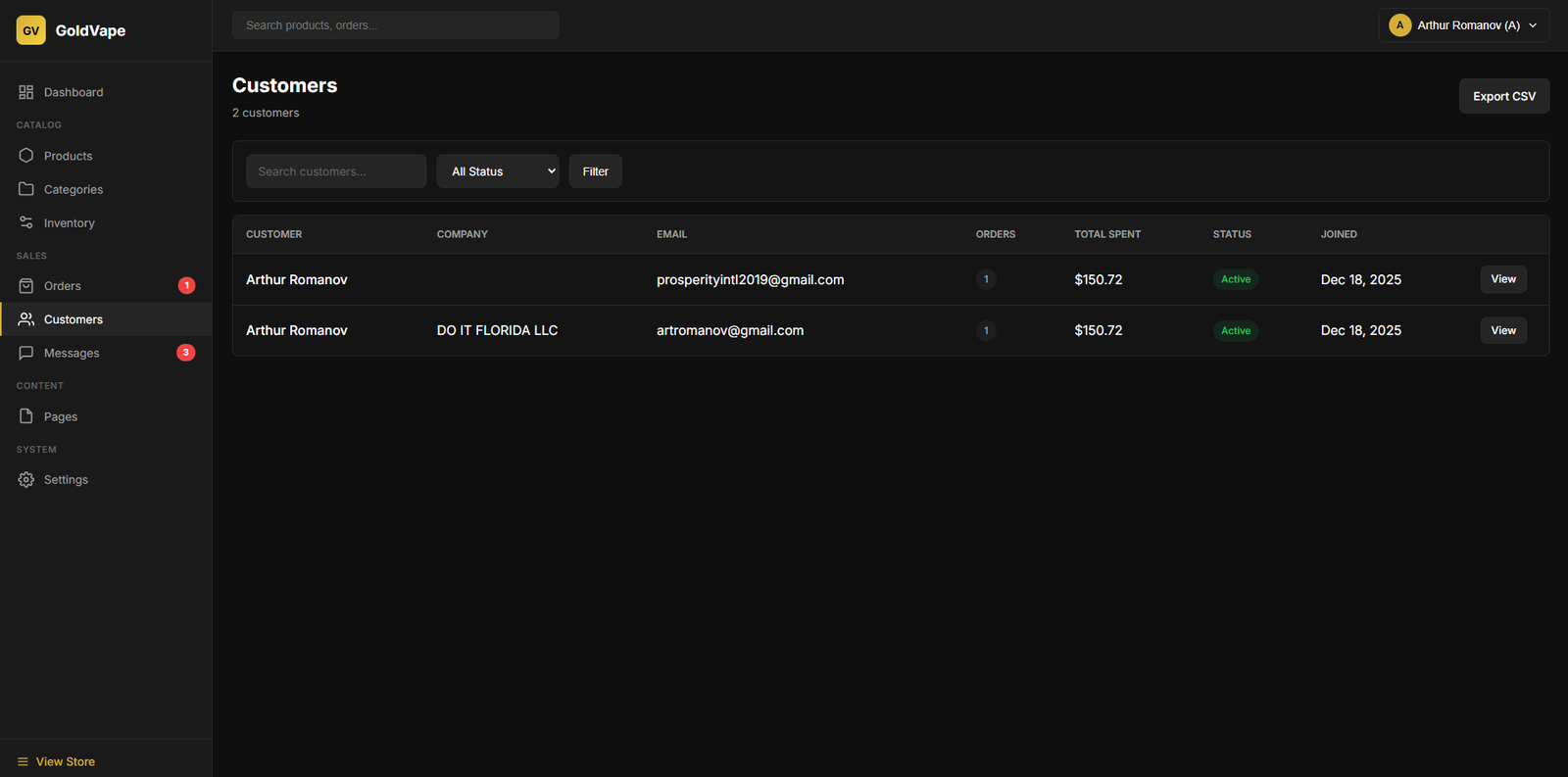
Task: Click the View Store link
Action: (65, 761)
